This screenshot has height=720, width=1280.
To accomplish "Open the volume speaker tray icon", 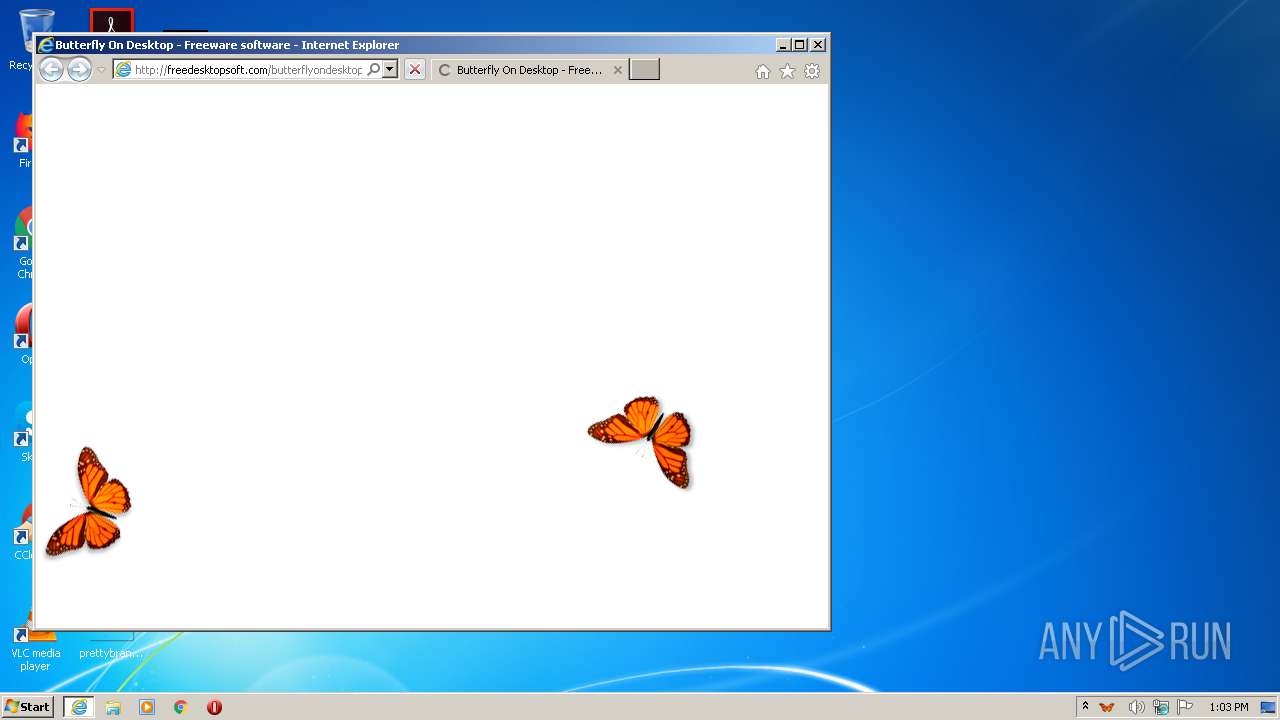I will point(1136,707).
